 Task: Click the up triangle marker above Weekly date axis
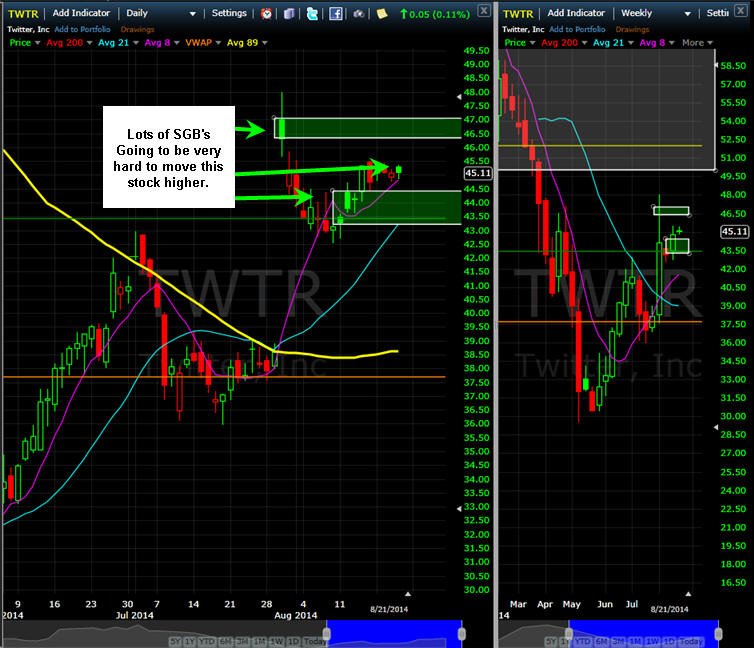[688, 595]
